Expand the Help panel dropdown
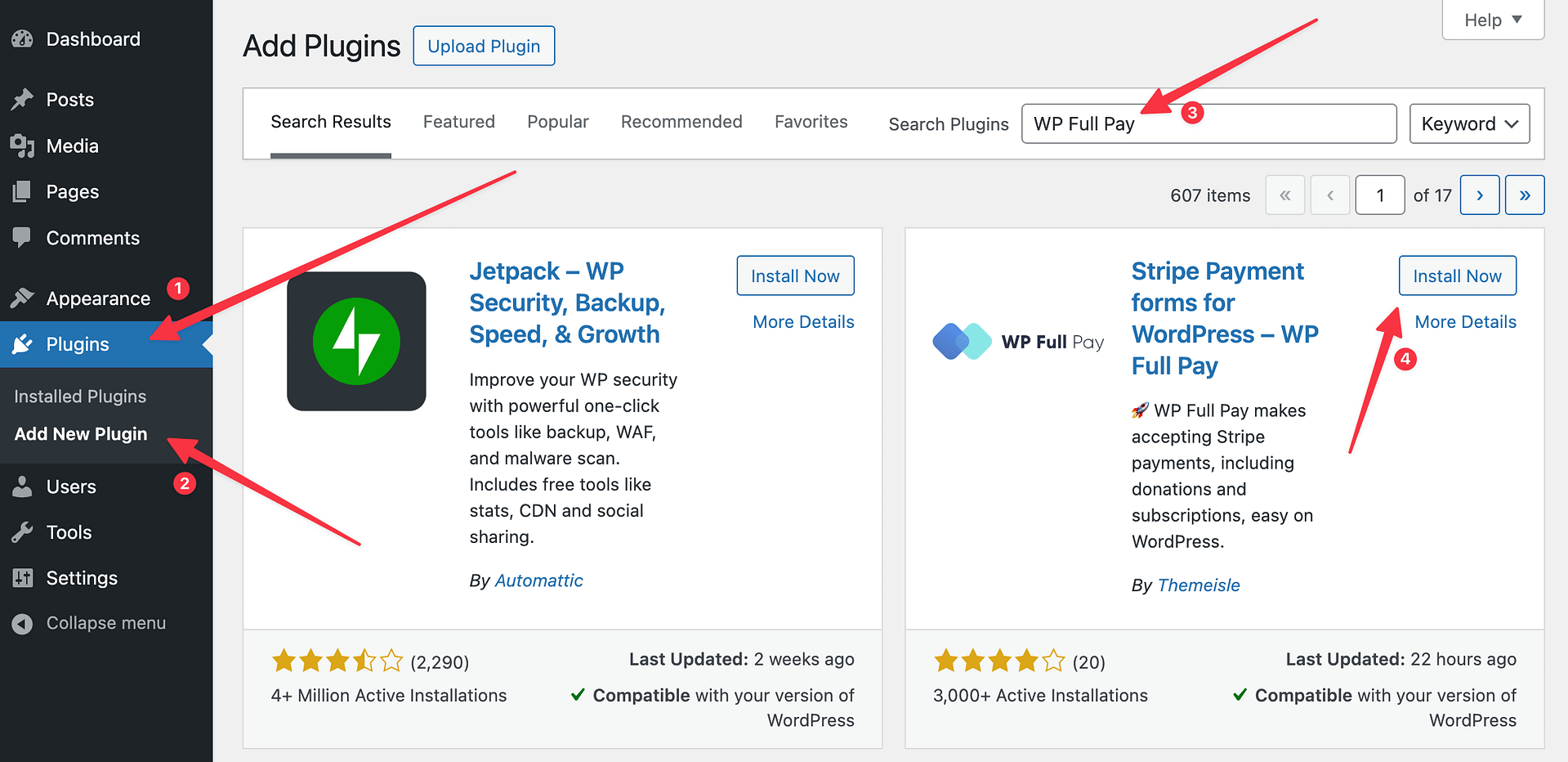 (x=1492, y=20)
